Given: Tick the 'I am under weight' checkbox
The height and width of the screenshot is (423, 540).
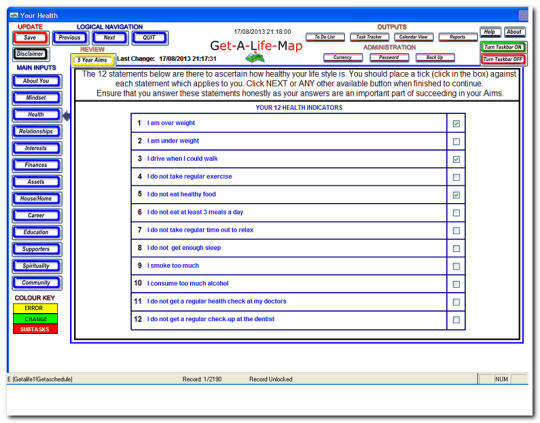Looking at the screenshot, I should [456, 141].
